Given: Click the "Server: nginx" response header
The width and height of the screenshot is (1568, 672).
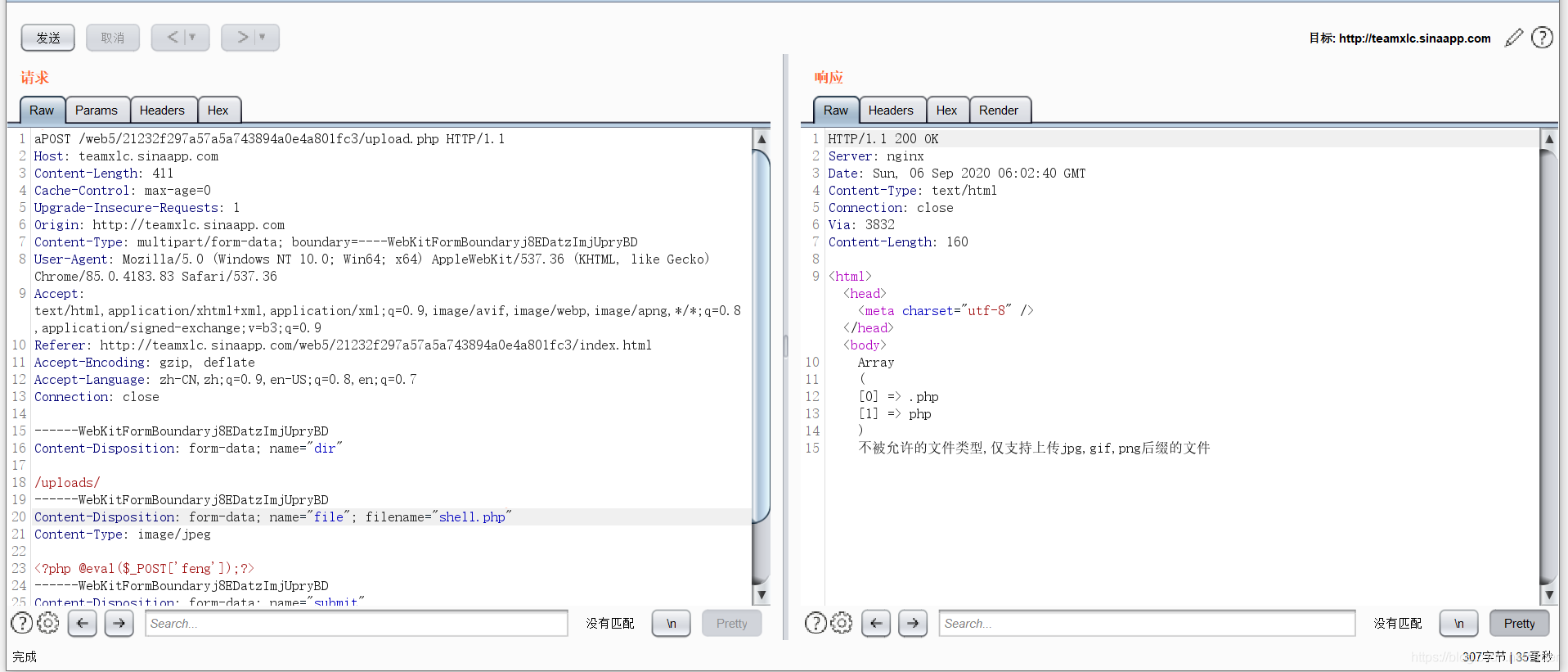Looking at the screenshot, I should (876, 156).
